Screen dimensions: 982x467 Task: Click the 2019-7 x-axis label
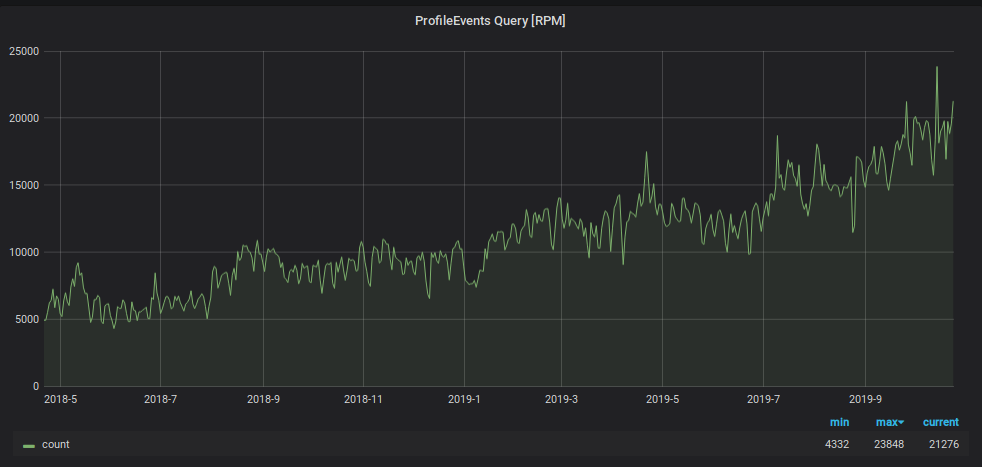[x=763, y=398]
